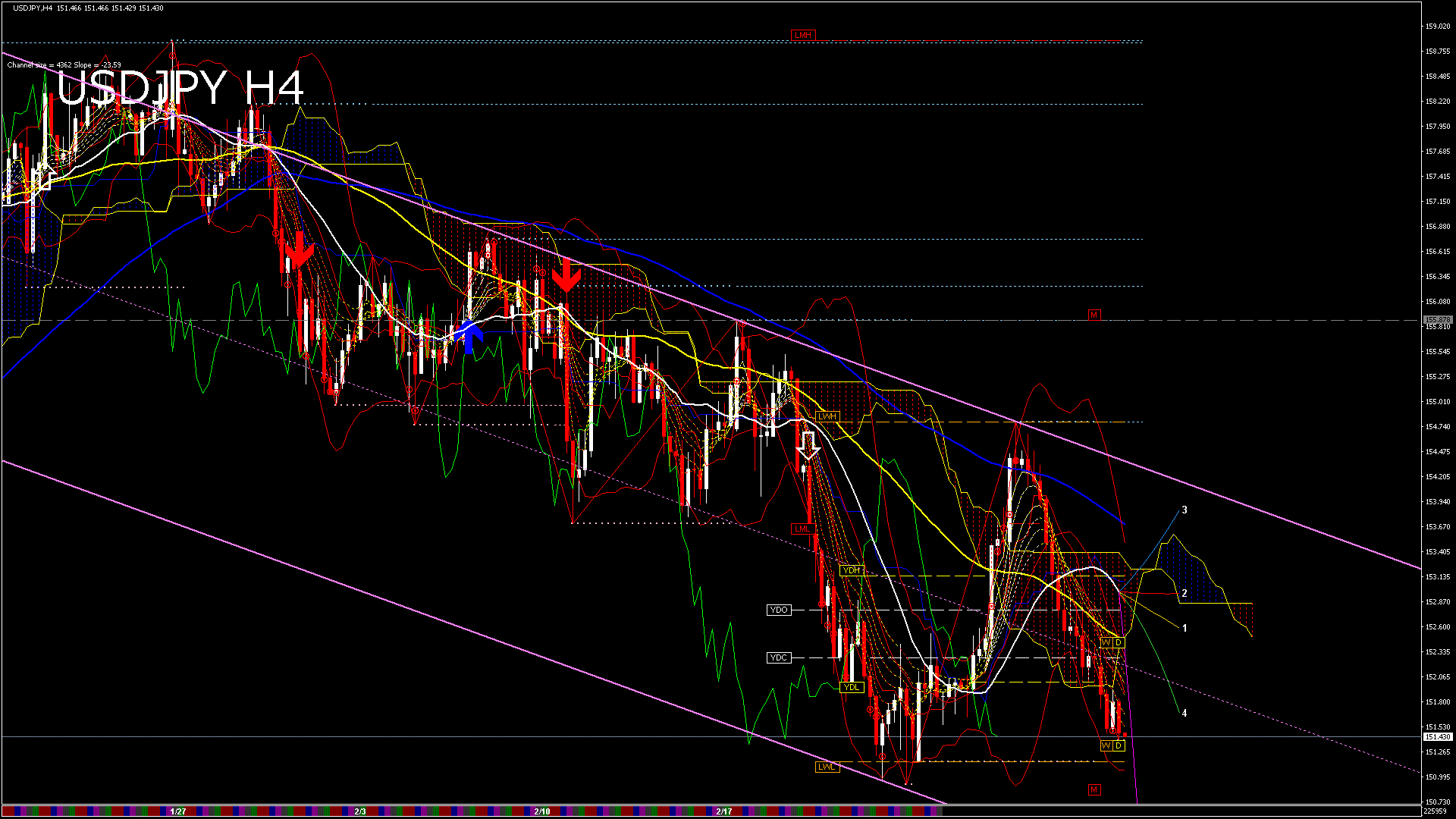Click the 225959 value at axis bottom
Viewport: 1456px width, 819px height.
pyautogui.click(x=1436, y=811)
